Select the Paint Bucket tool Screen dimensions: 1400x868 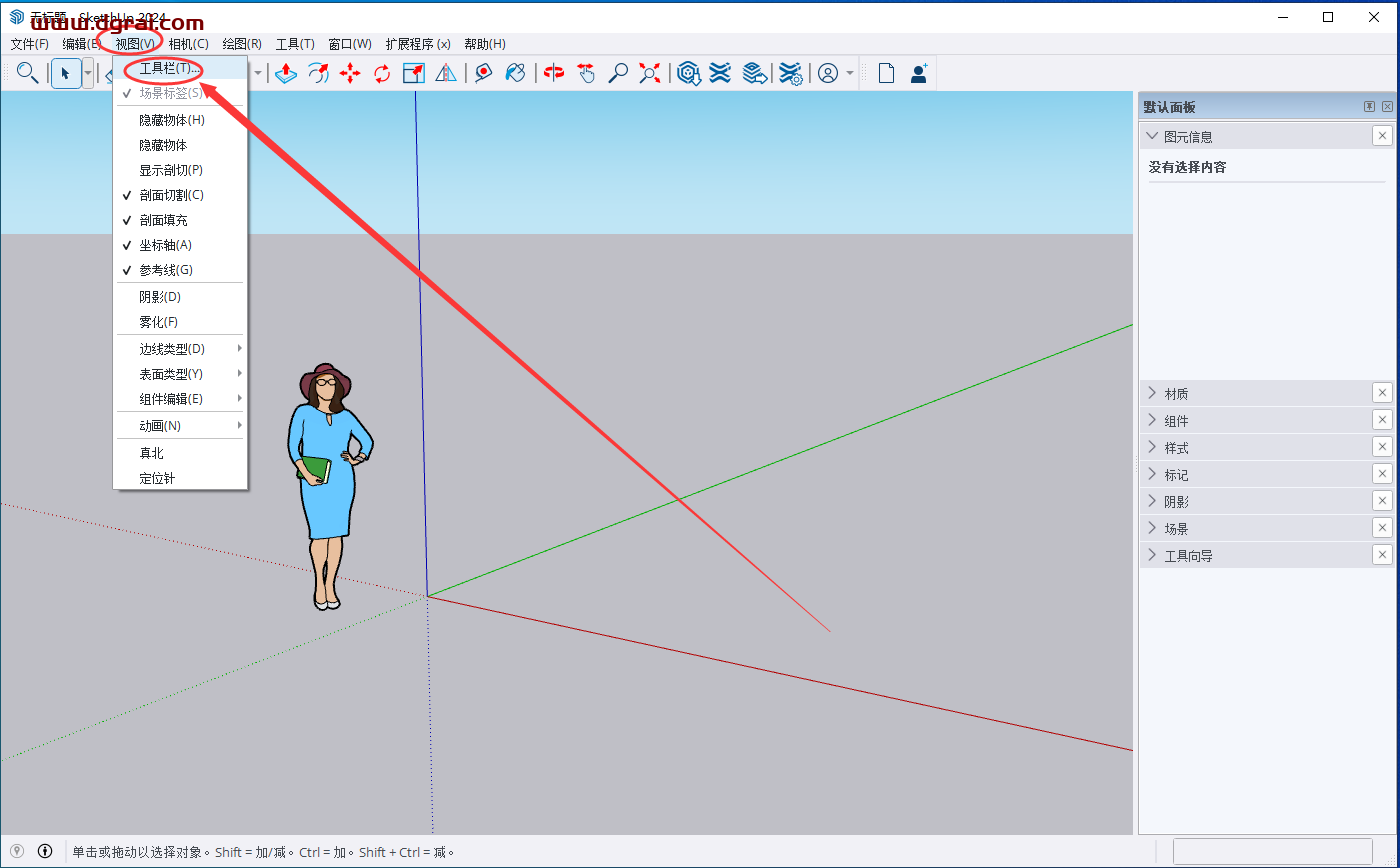(516, 73)
